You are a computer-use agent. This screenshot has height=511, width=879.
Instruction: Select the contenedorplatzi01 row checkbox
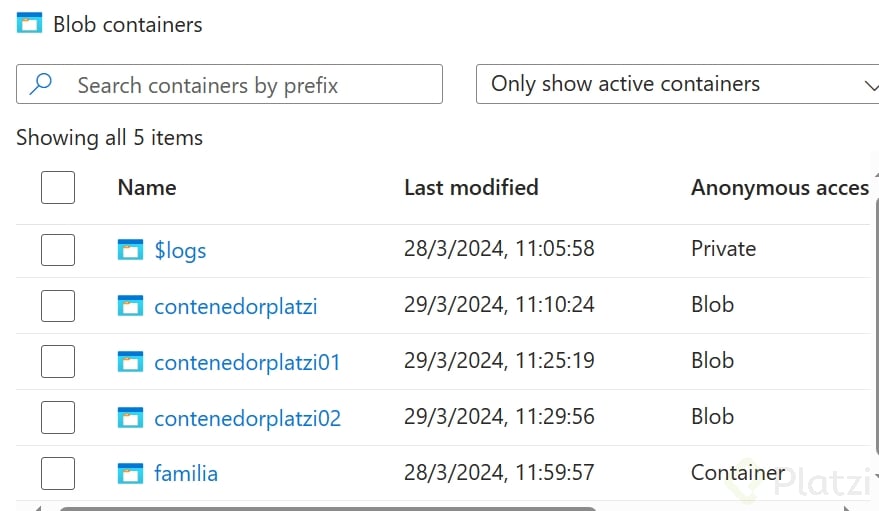tap(58, 361)
